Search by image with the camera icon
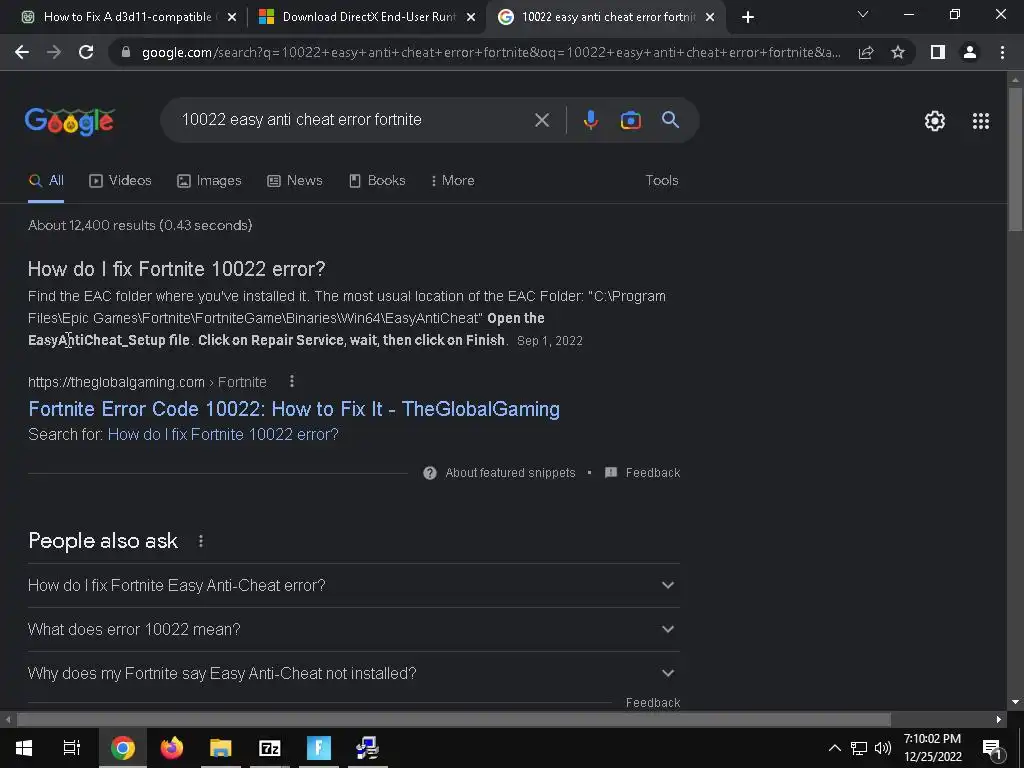The width and height of the screenshot is (1024, 768). [x=631, y=120]
